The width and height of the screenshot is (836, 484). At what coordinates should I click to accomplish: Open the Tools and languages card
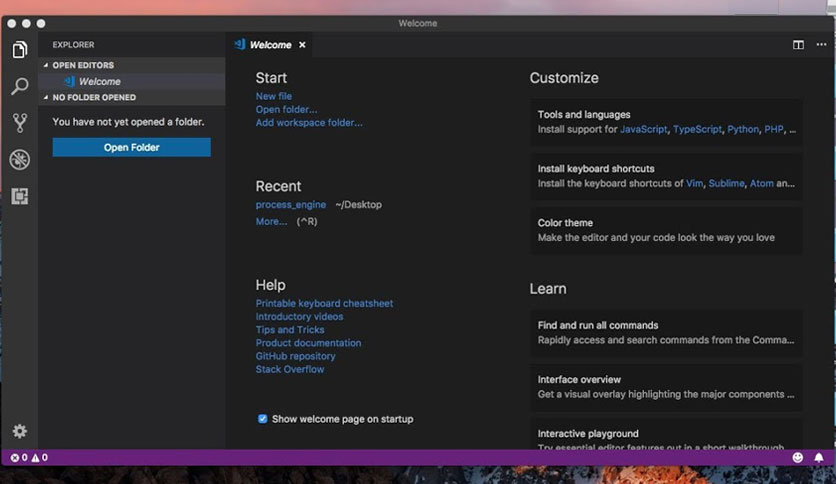click(x=666, y=122)
